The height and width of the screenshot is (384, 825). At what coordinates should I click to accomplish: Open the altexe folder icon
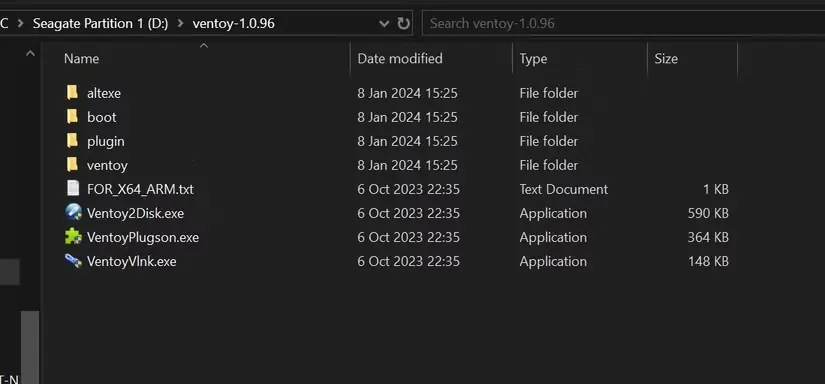coord(72,93)
